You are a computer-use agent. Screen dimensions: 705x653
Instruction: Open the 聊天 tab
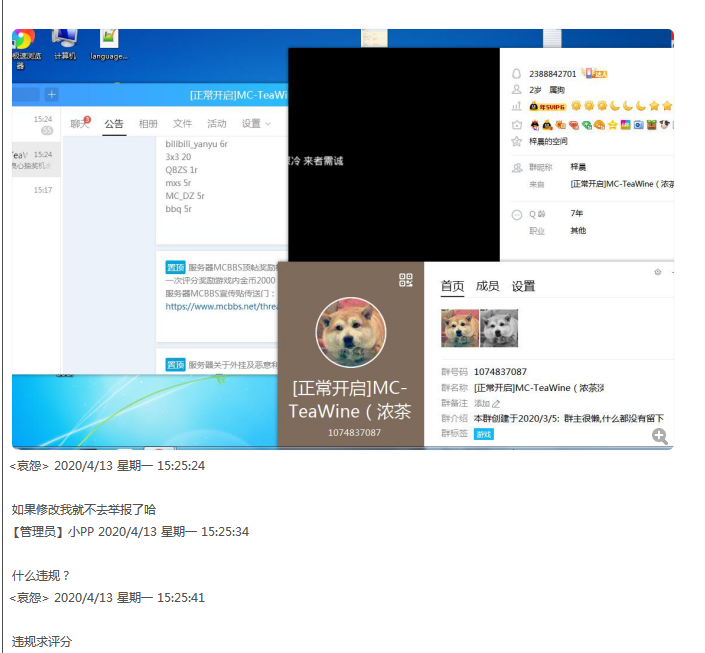pos(80,123)
